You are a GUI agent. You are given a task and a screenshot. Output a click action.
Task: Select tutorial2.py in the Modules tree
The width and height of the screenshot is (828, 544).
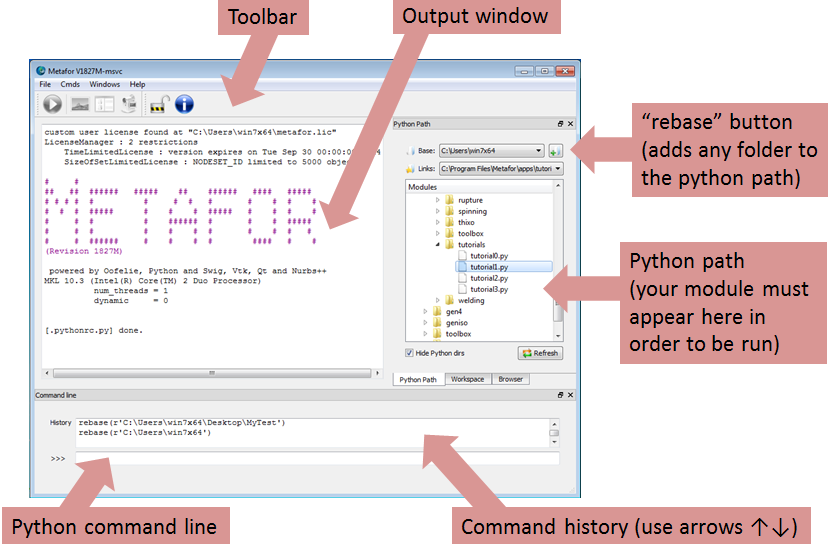[489, 278]
